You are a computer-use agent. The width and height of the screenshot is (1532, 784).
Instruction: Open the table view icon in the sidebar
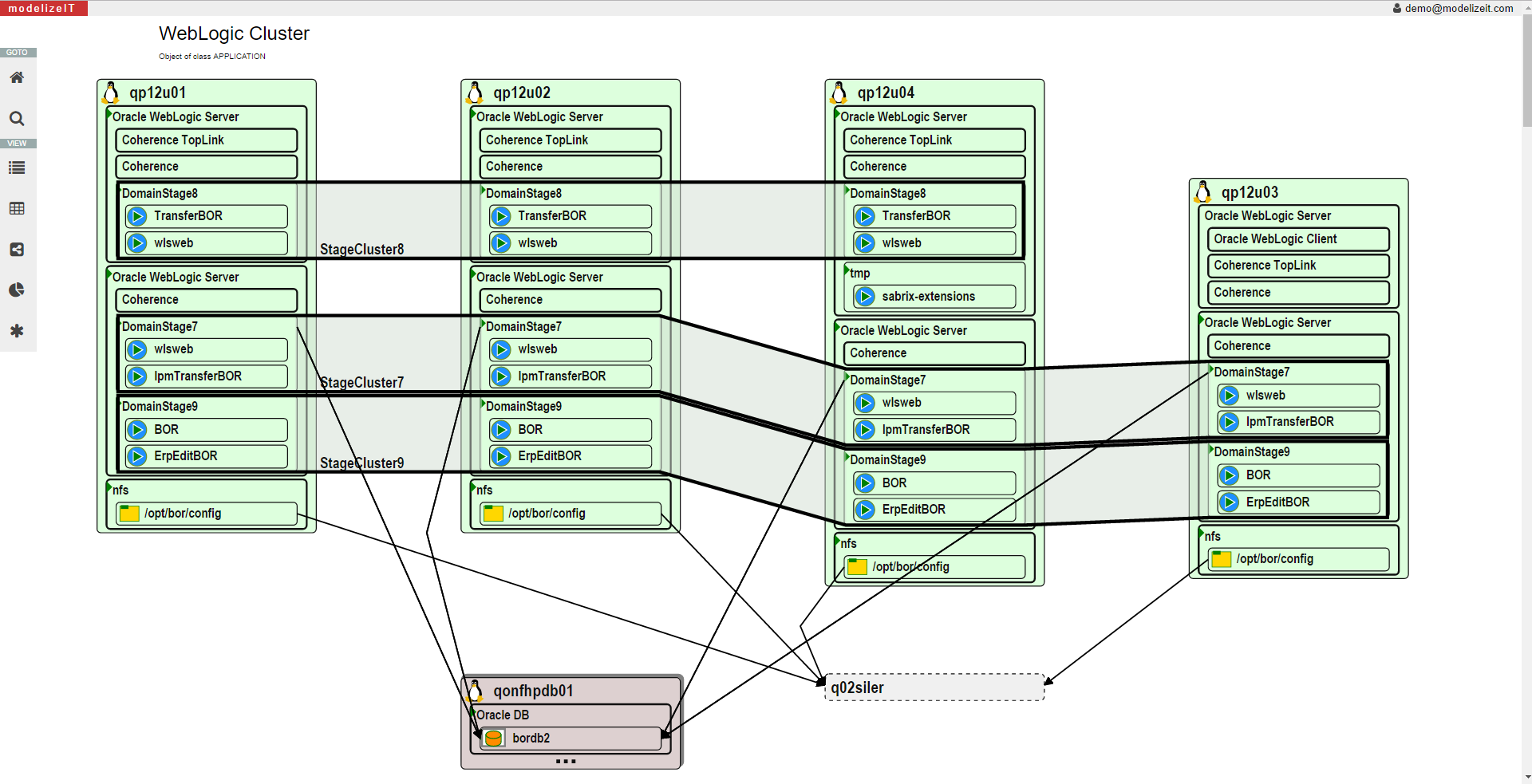point(17,208)
